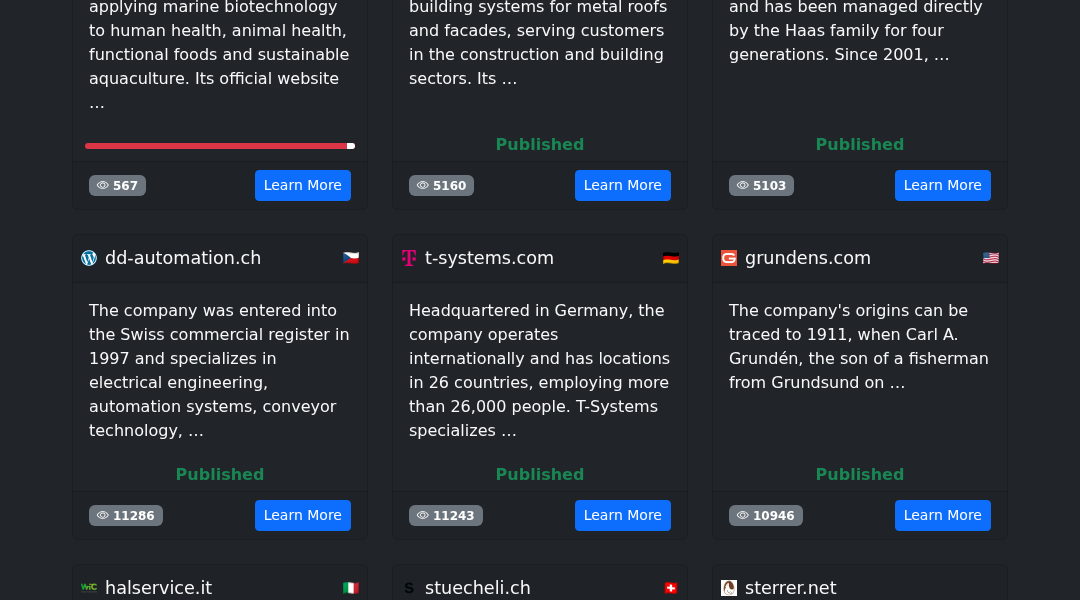Screen dimensions: 1080x600
Task: Select the t-systems.com title
Action: tap(489, 258)
